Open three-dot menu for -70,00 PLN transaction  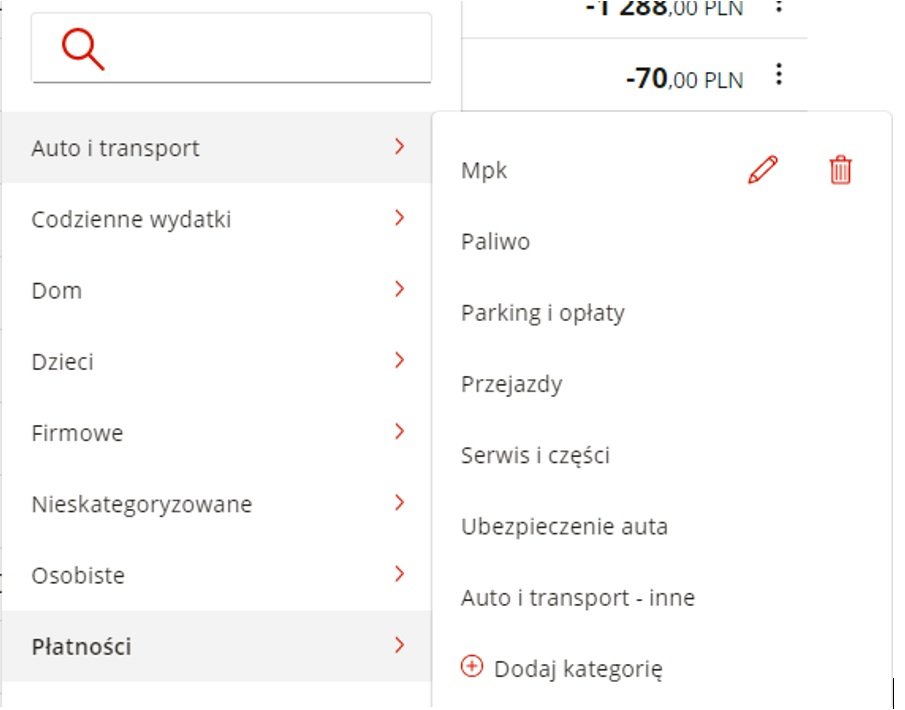779,74
